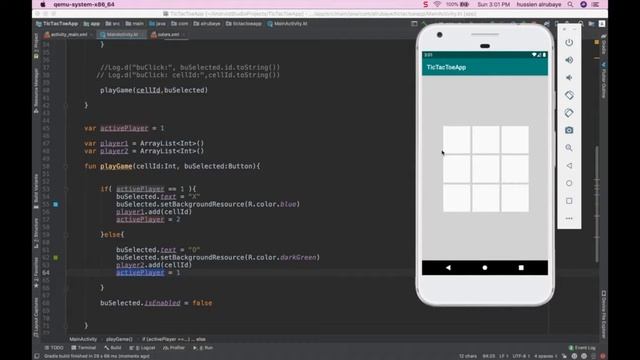Rotate emulator left icon
Viewport: 640px width, 360px height.
coord(569,95)
